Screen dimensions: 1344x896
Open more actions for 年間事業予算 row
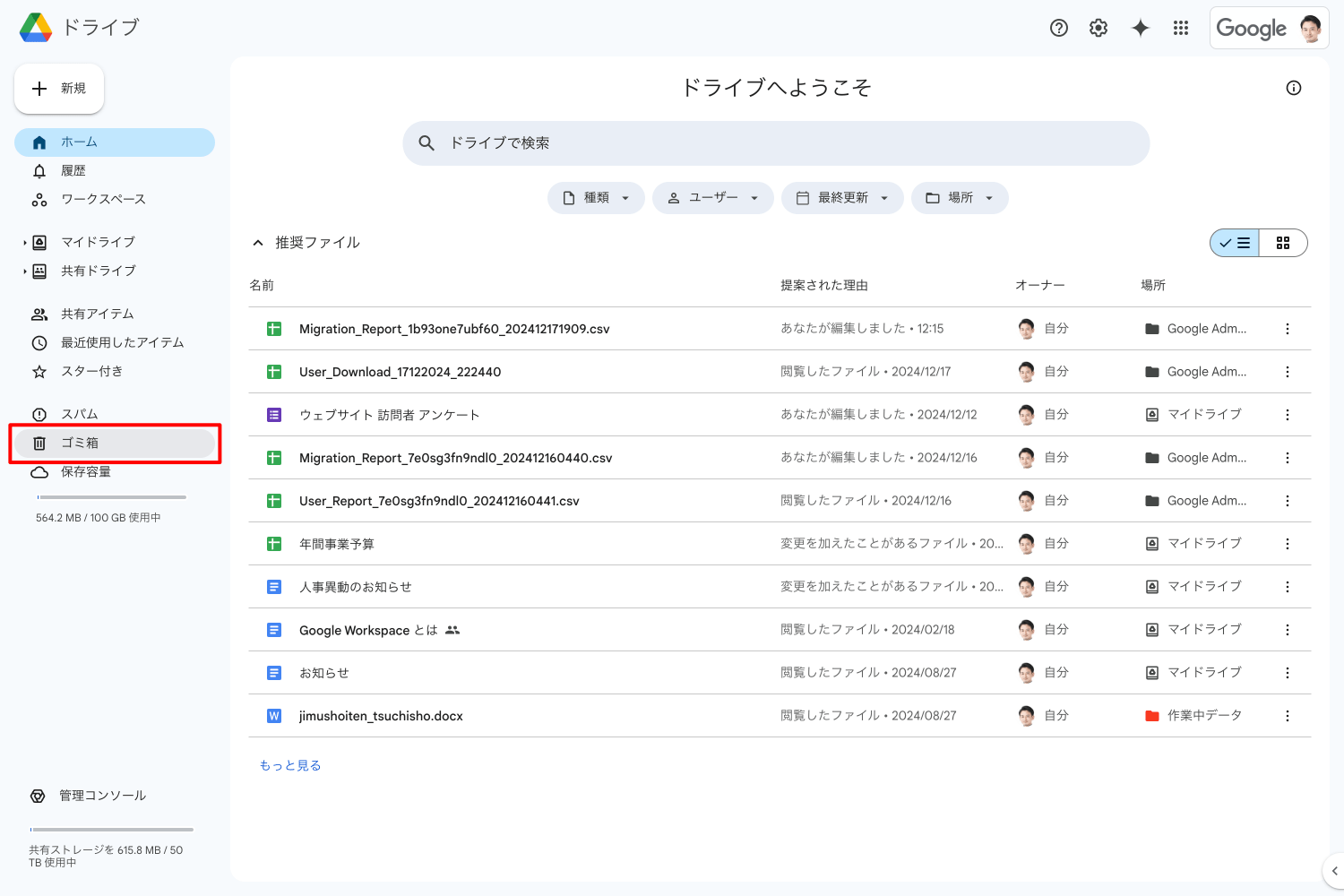(1288, 544)
